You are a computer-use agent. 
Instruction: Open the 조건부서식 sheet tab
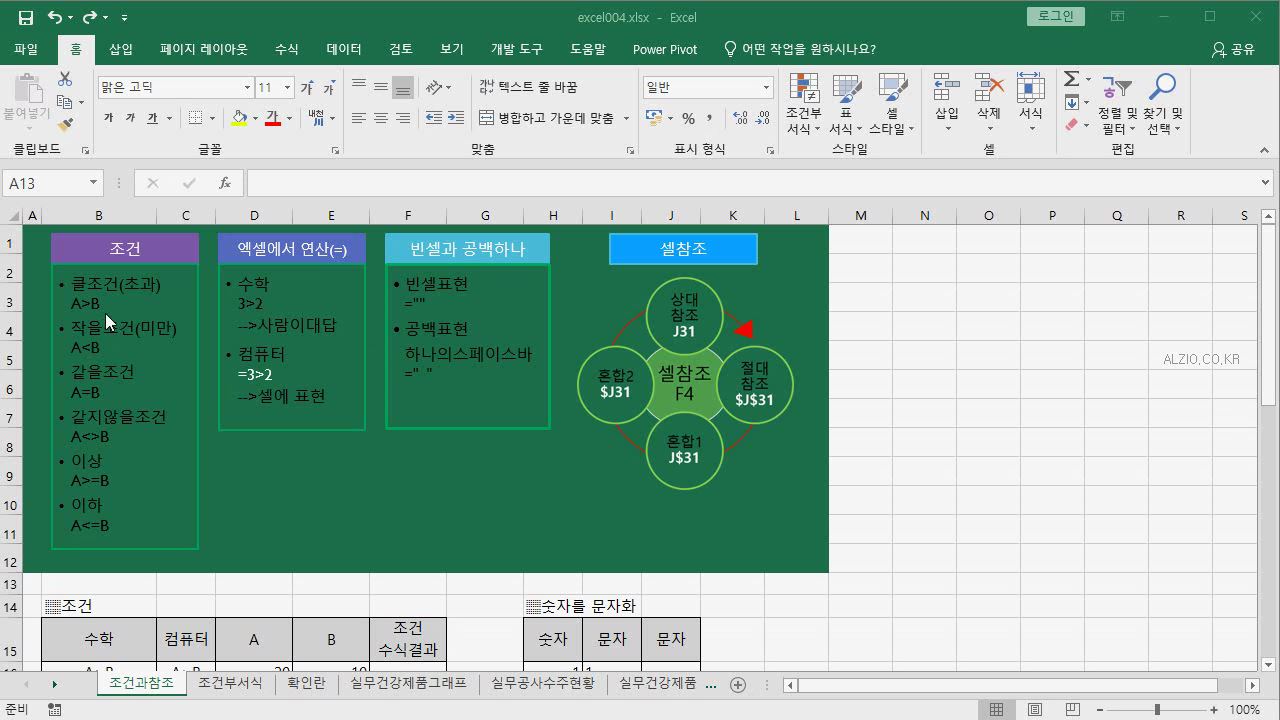230,684
